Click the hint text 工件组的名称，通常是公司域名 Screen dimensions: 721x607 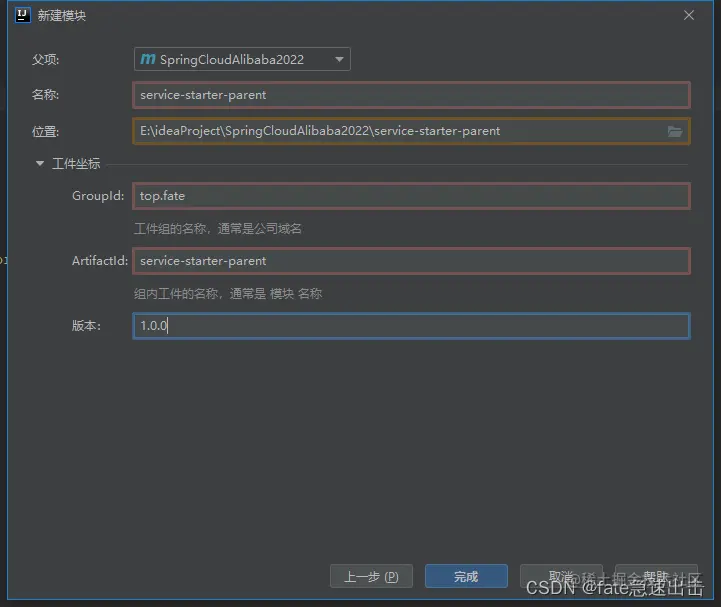(218, 229)
